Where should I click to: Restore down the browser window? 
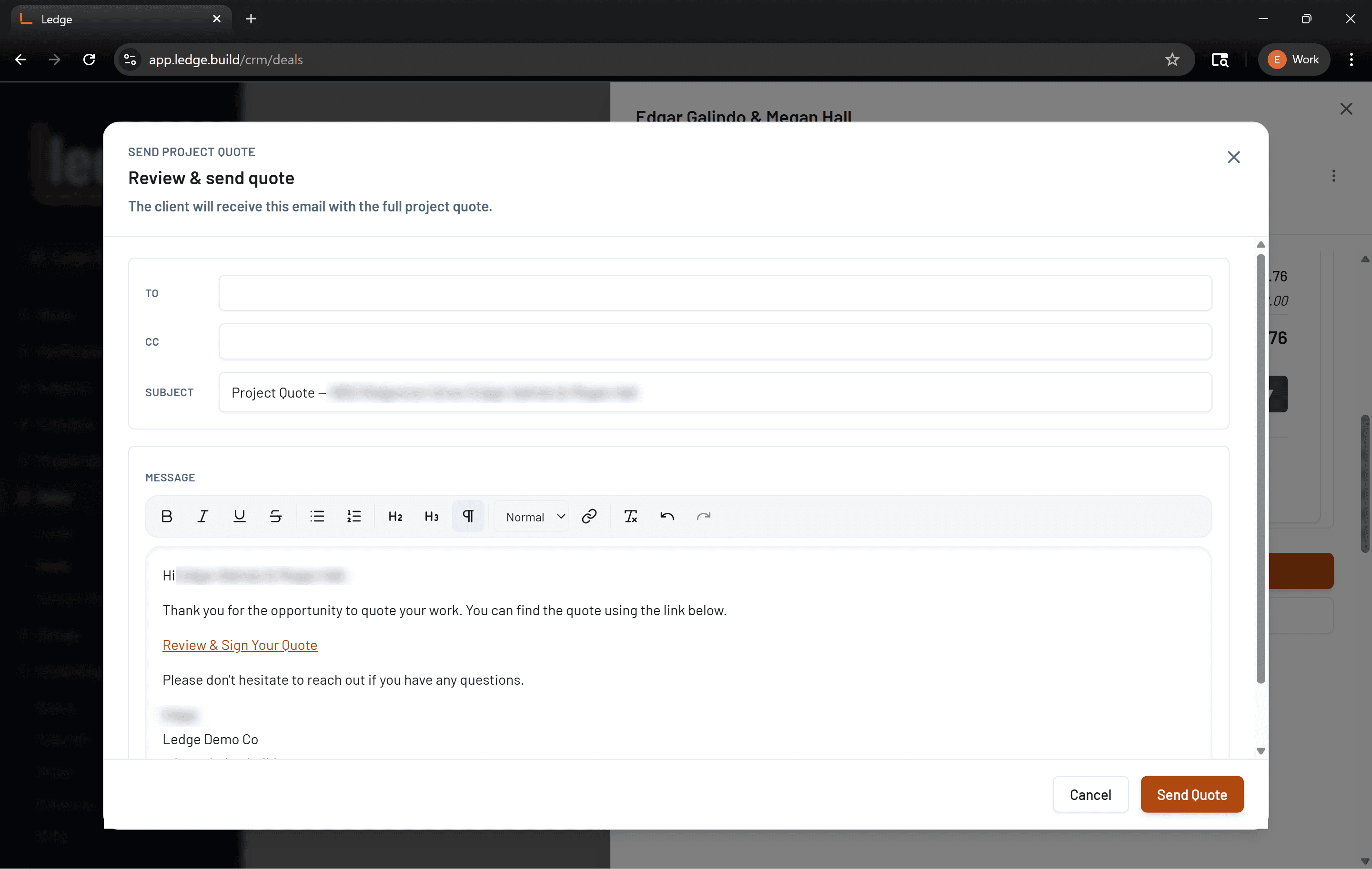click(x=1306, y=19)
